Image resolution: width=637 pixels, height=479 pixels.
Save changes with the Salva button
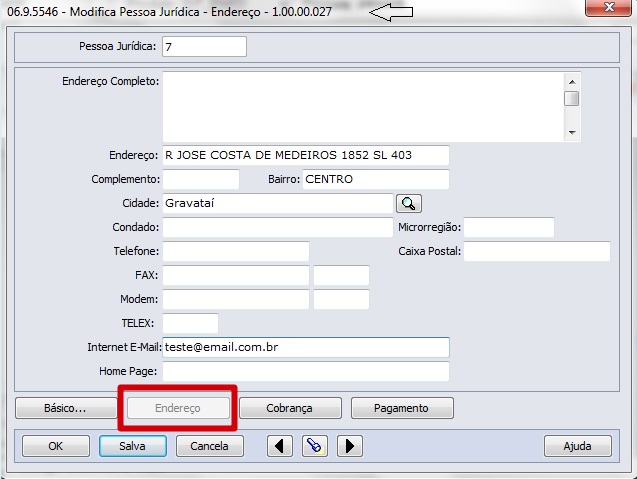(133, 446)
